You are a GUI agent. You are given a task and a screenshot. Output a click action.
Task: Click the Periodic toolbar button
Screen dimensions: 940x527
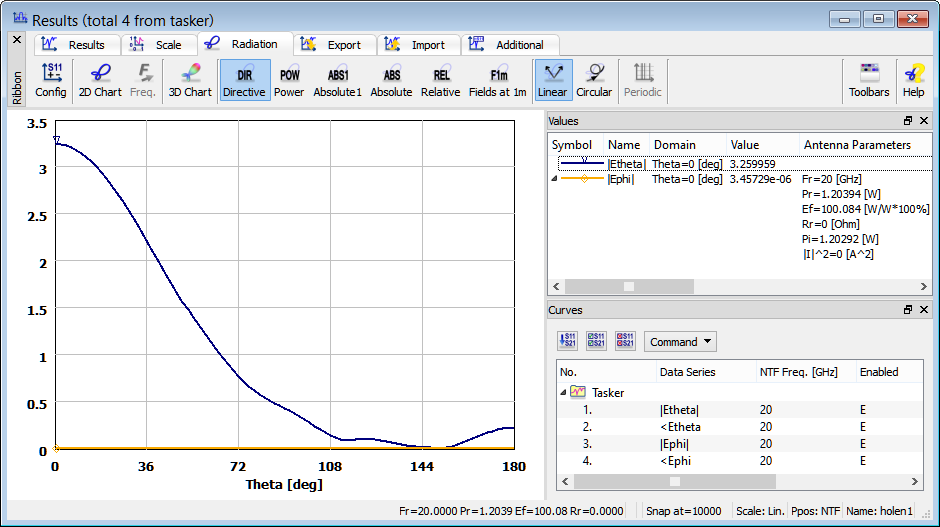(x=643, y=80)
